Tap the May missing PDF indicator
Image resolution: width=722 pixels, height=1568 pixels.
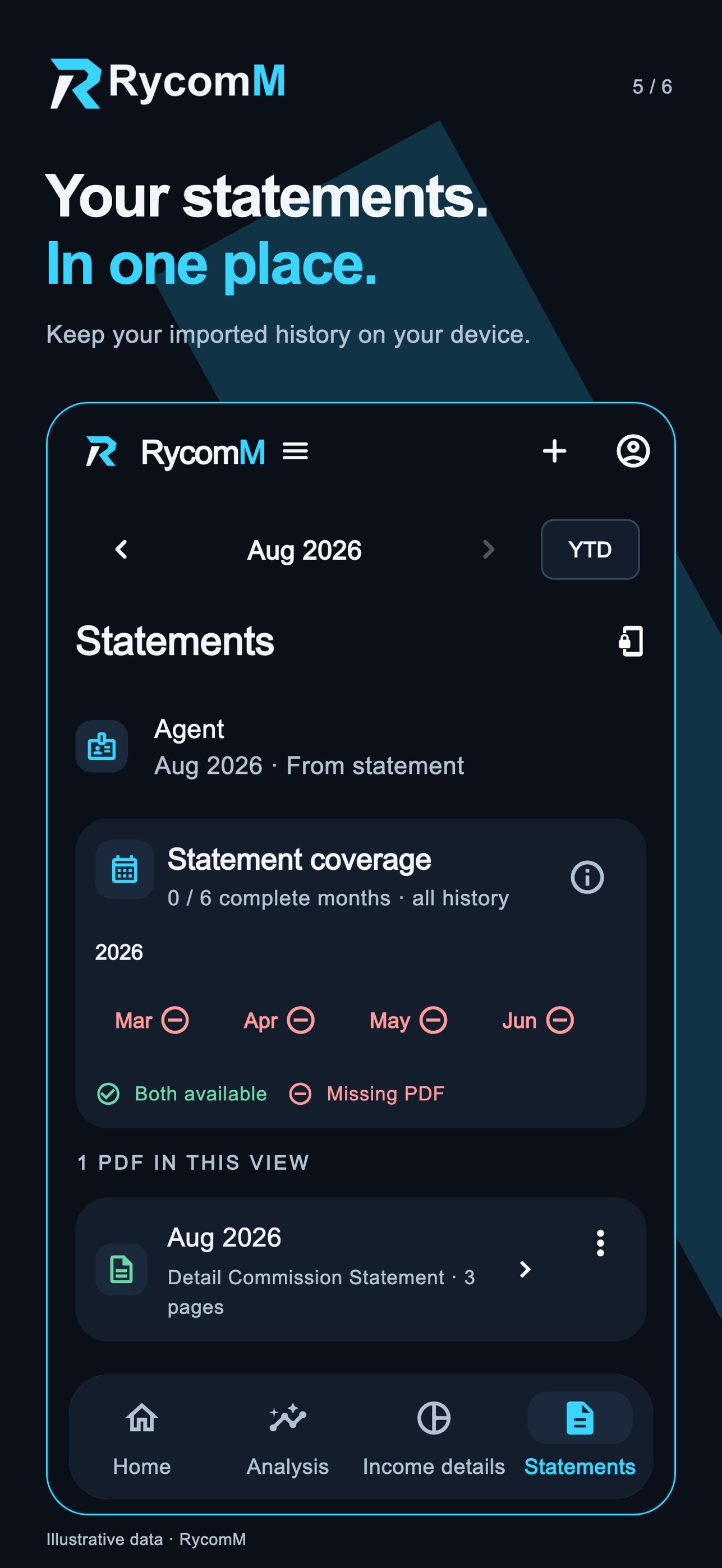(x=434, y=1020)
